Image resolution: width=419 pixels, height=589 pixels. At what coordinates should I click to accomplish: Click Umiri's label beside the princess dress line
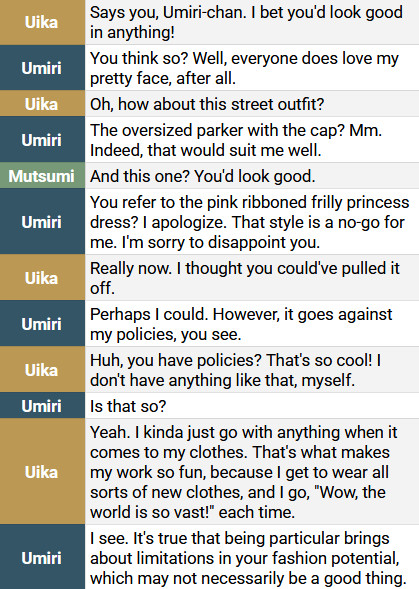(42, 222)
